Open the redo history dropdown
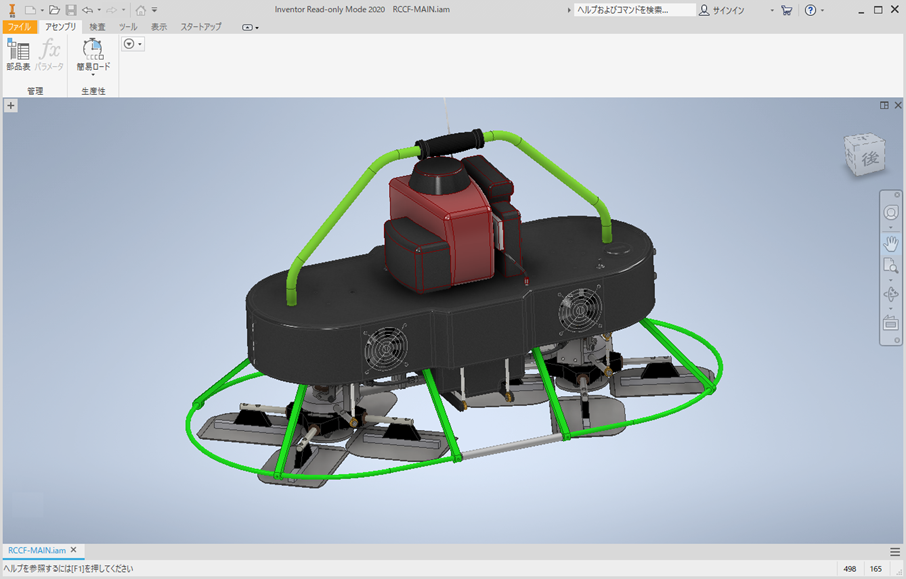906x579 pixels. [x=123, y=10]
